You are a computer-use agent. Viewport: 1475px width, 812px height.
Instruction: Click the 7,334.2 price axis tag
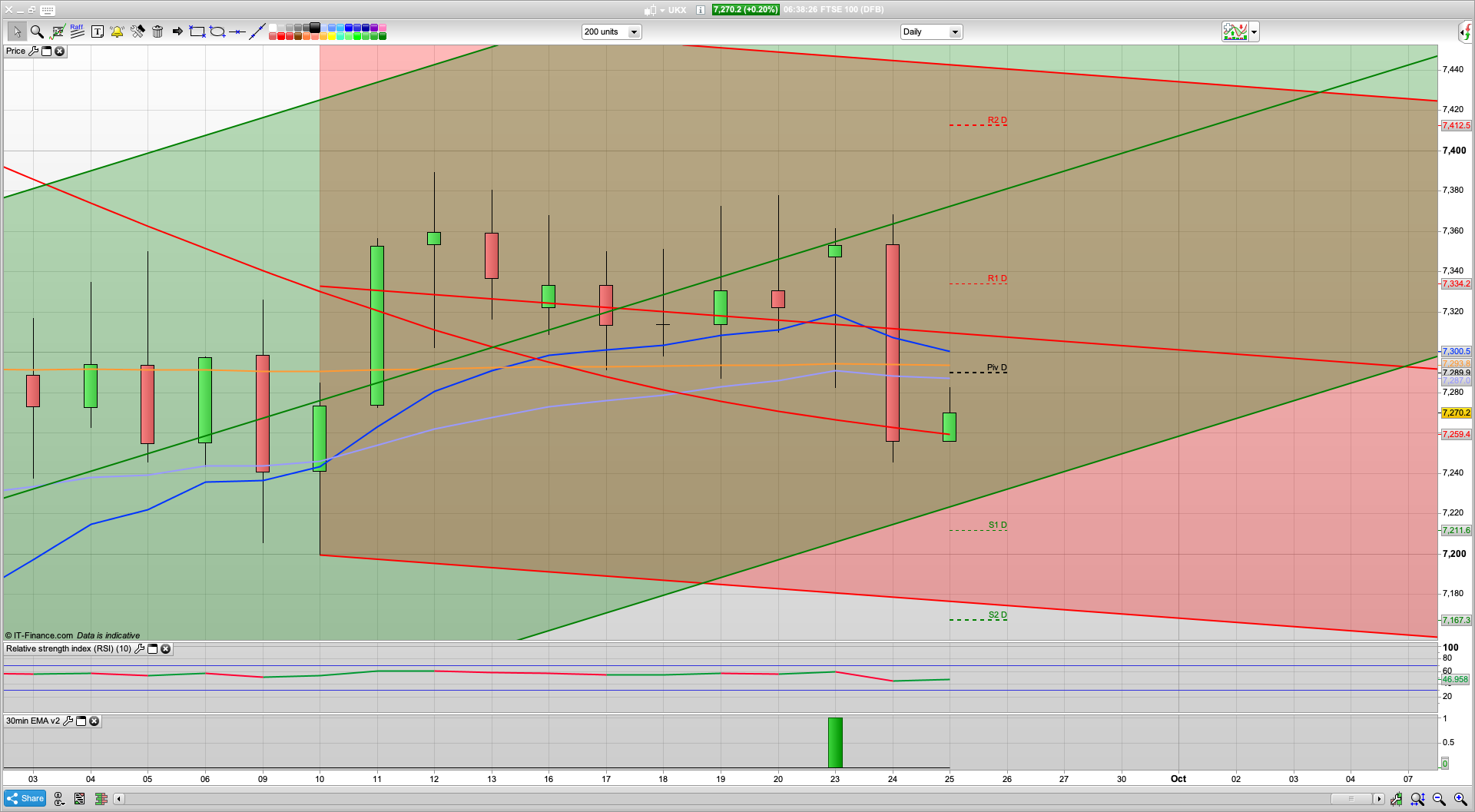pos(1456,284)
